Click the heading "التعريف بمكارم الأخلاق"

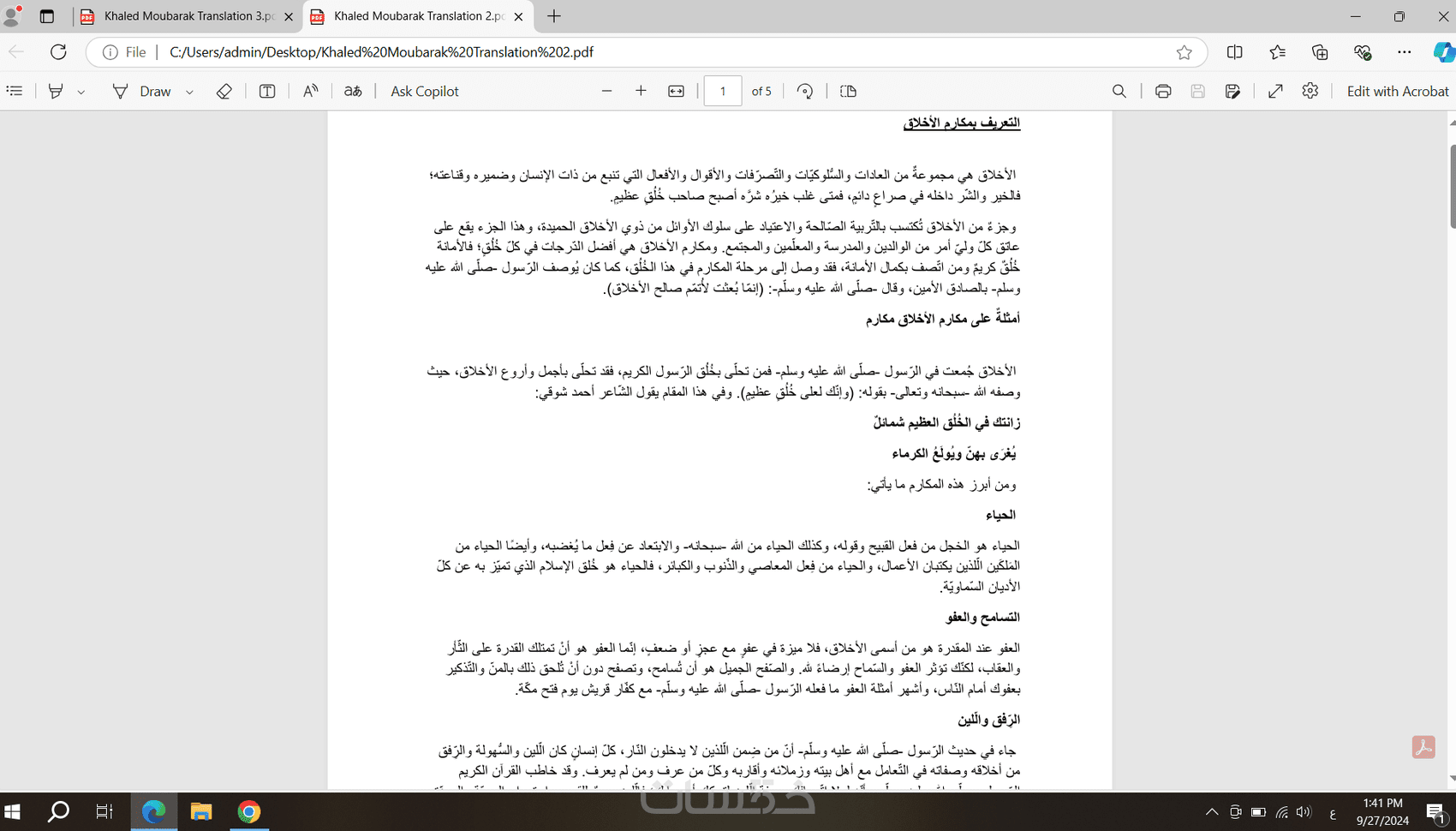point(961,123)
